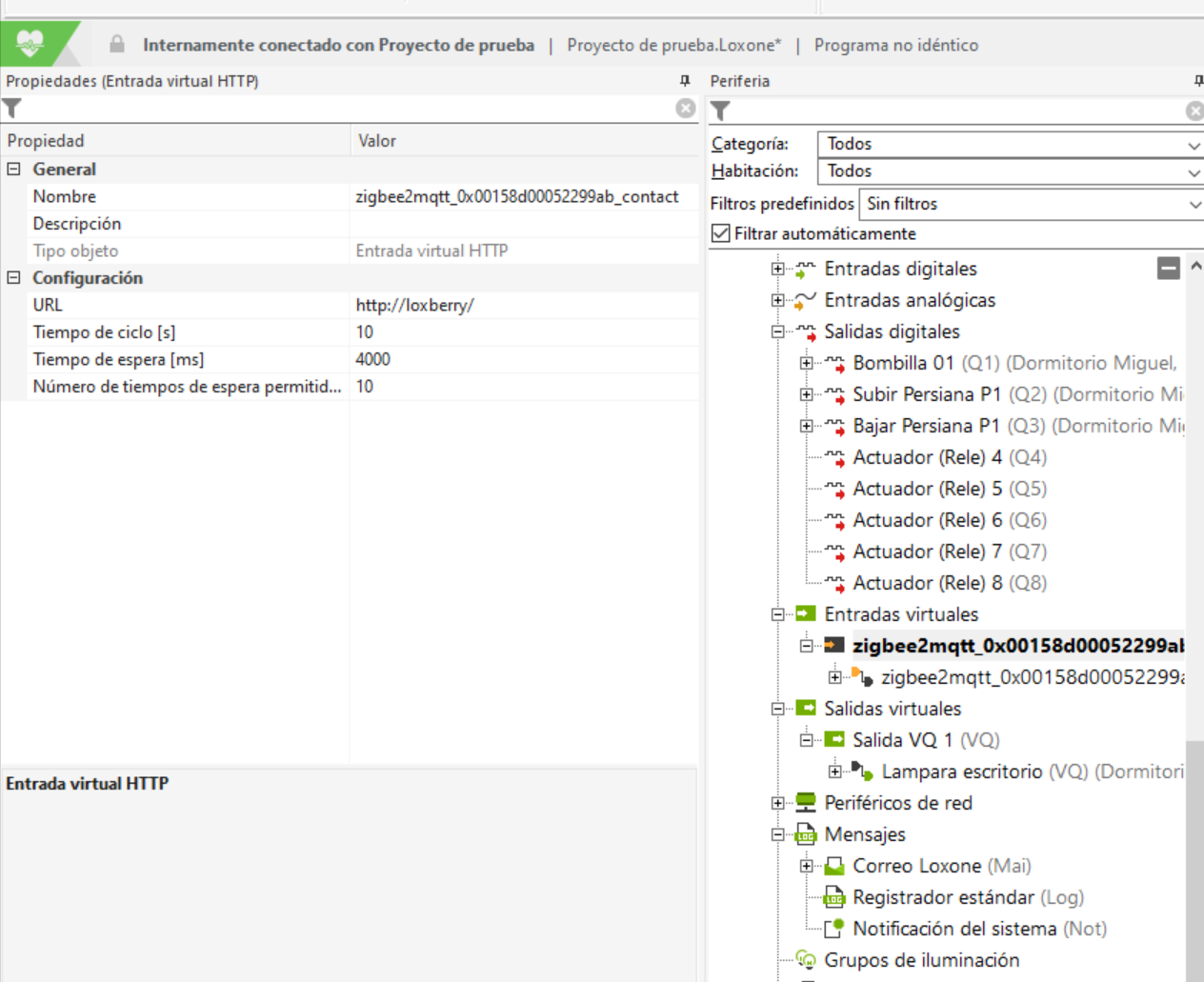1204x982 pixels.
Task: Click the Correo Loxone mail icon
Action: [834, 866]
